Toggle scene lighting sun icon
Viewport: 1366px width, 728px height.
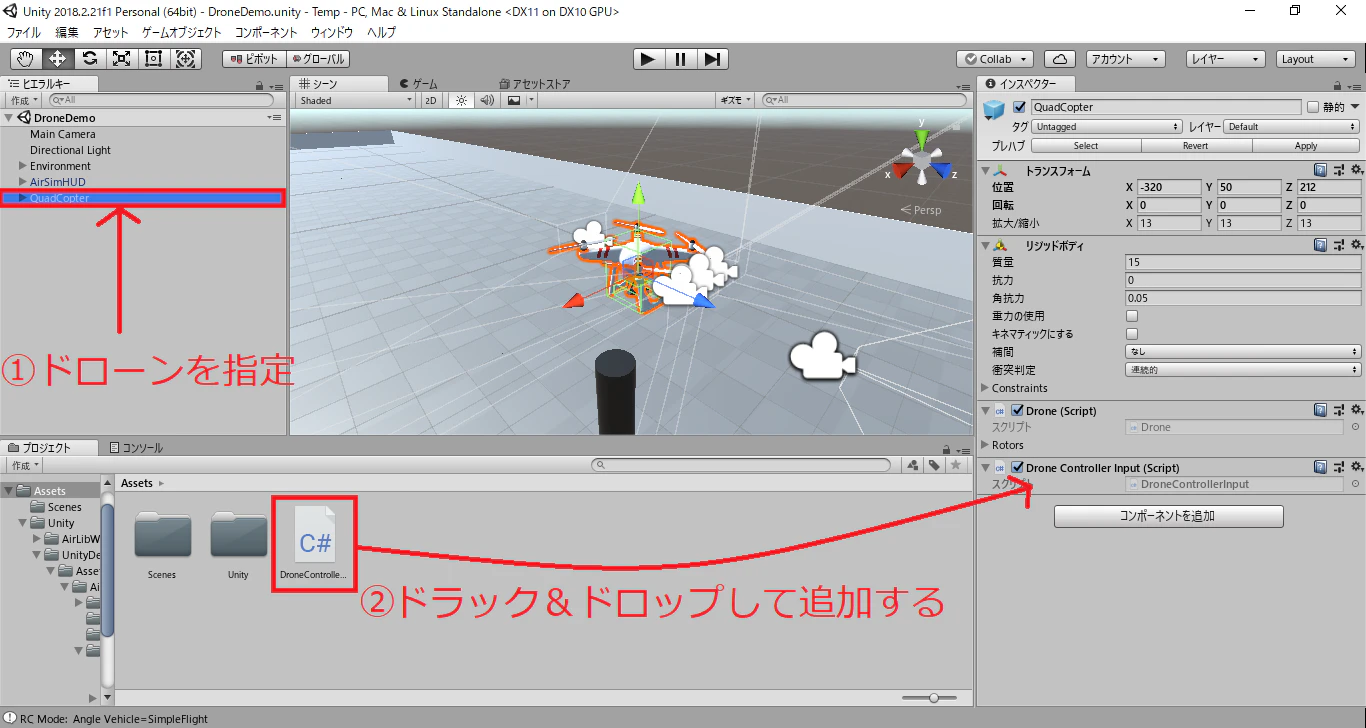click(461, 100)
